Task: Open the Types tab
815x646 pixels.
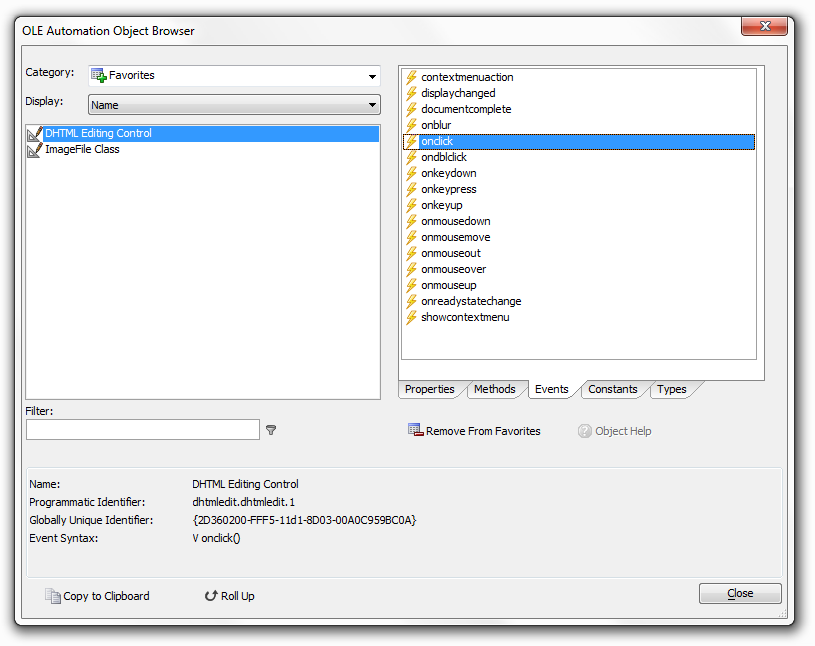Action: [672, 389]
